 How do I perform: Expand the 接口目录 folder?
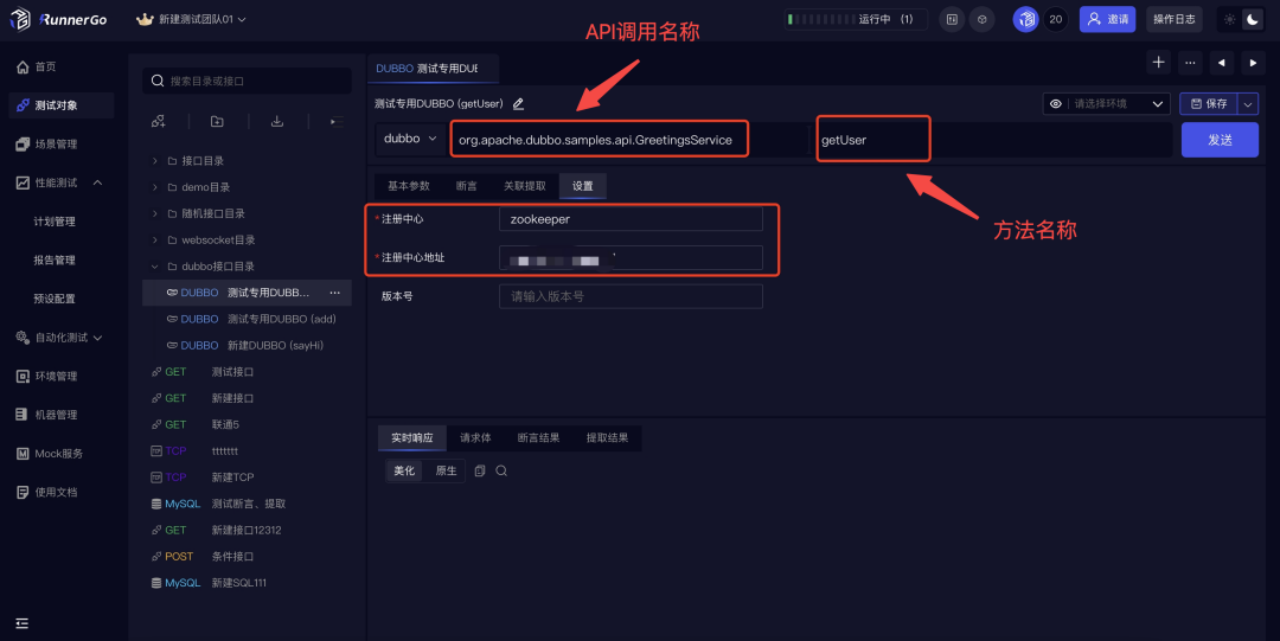click(155, 161)
